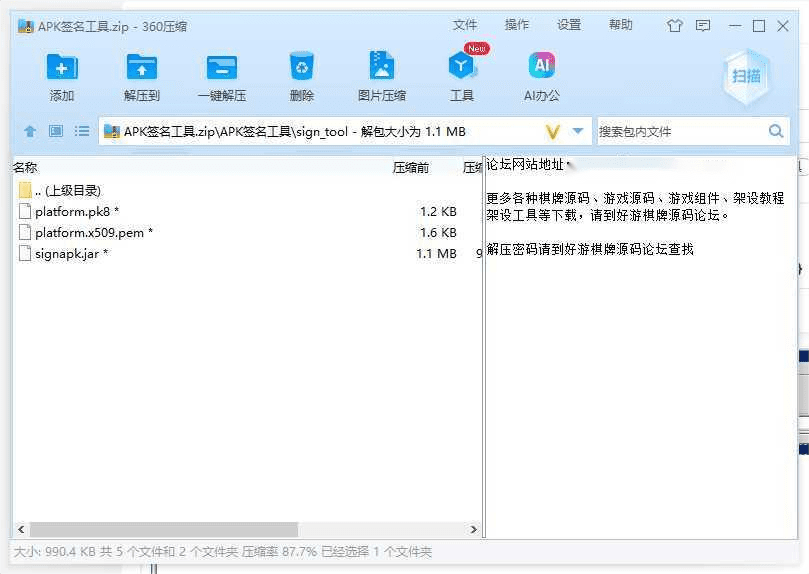Click the file icon of platform.x509.pem
This screenshot has width=809, height=574.
pos(25,233)
